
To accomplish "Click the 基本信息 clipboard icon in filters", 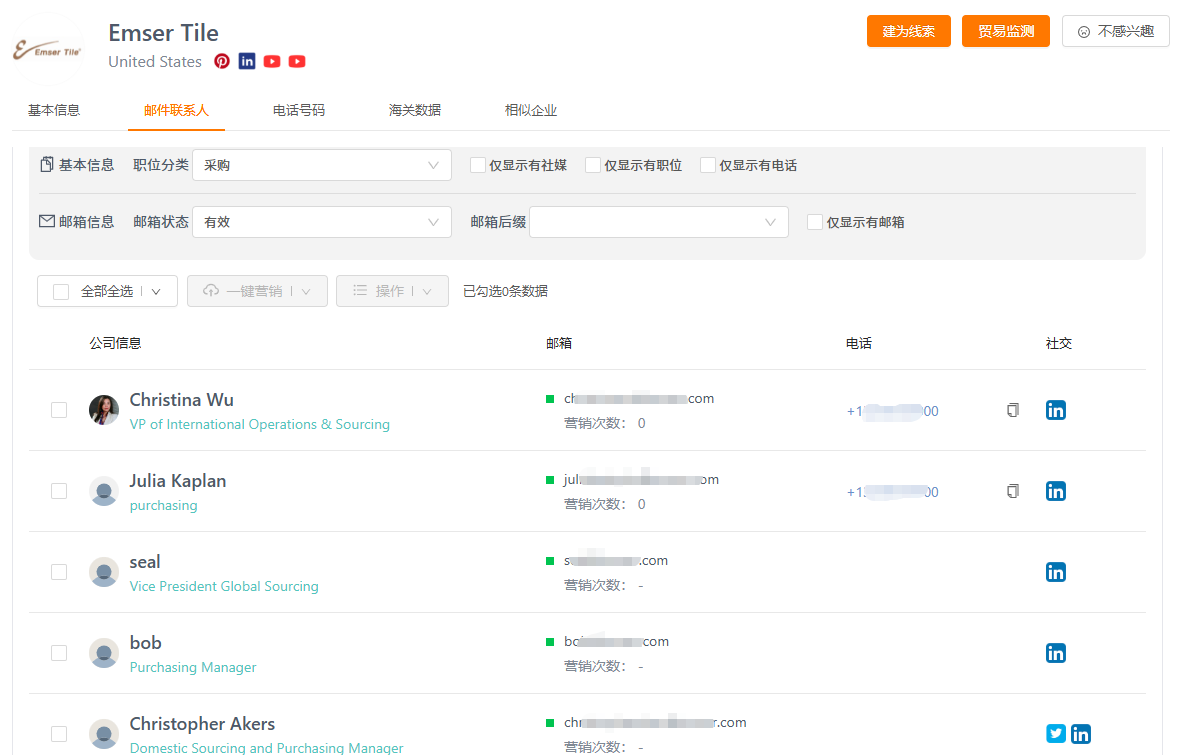I will [47, 165].
